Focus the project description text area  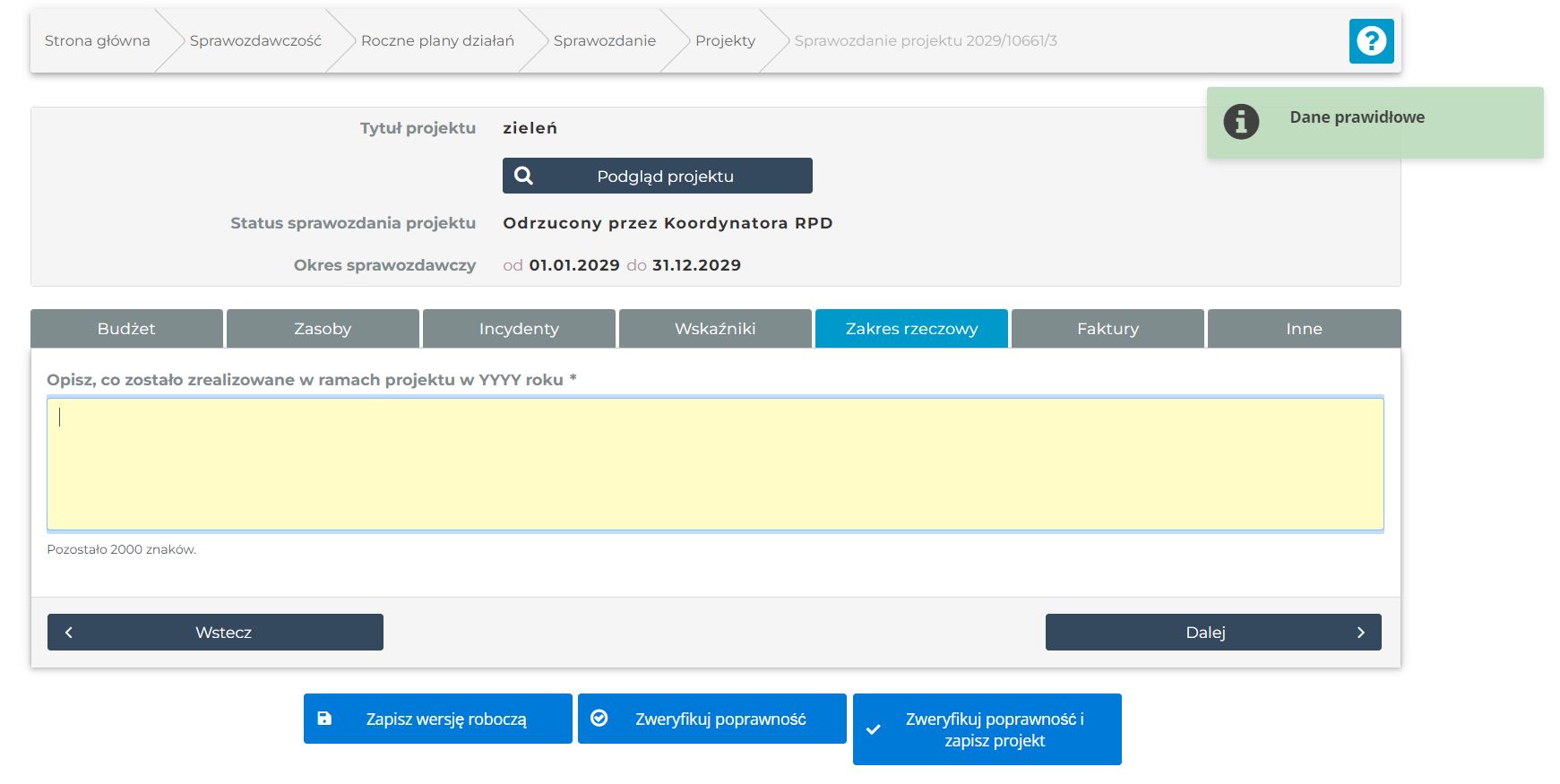(715, 464)
